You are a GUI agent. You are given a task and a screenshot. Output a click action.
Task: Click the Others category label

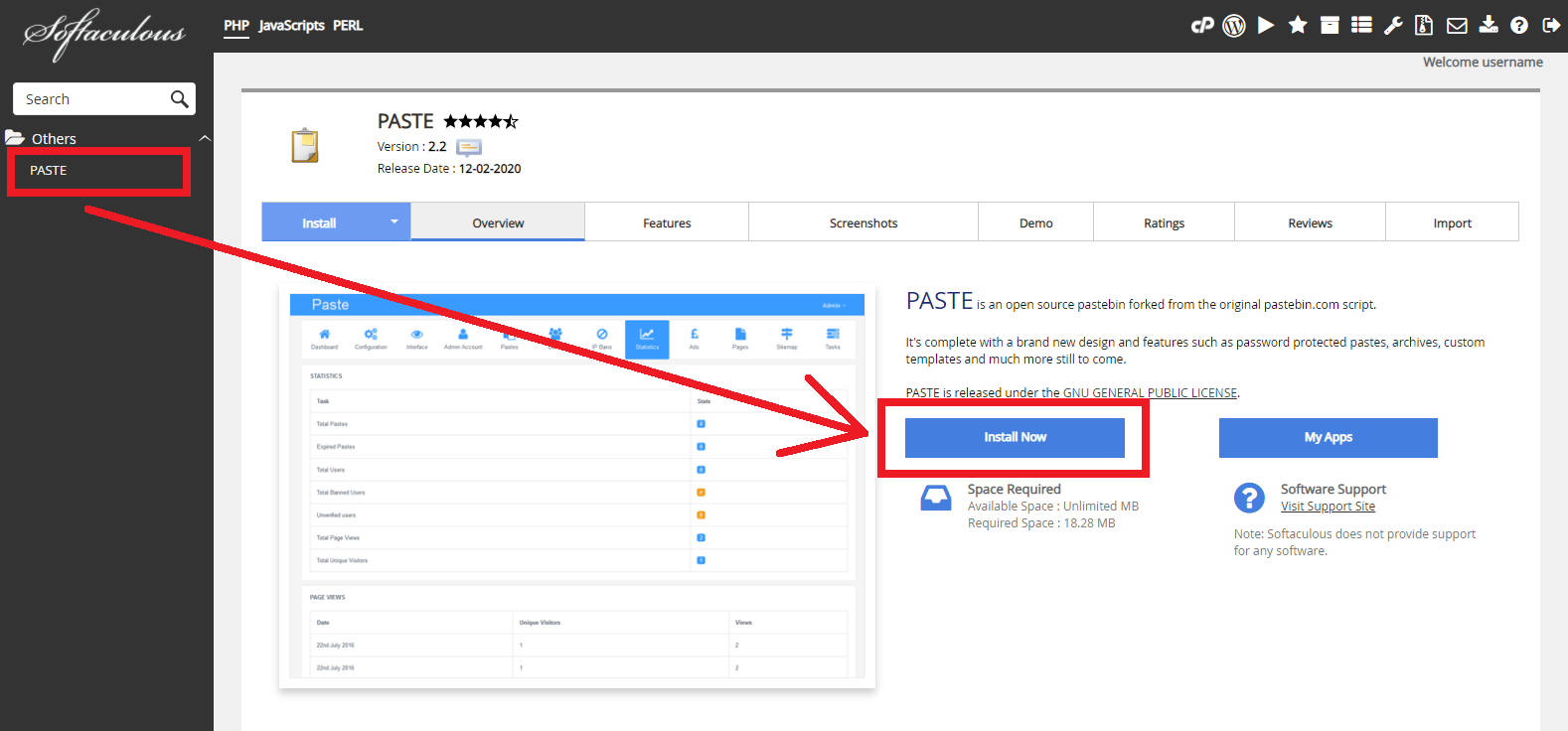pyautogui.click(x=54, y=139)
